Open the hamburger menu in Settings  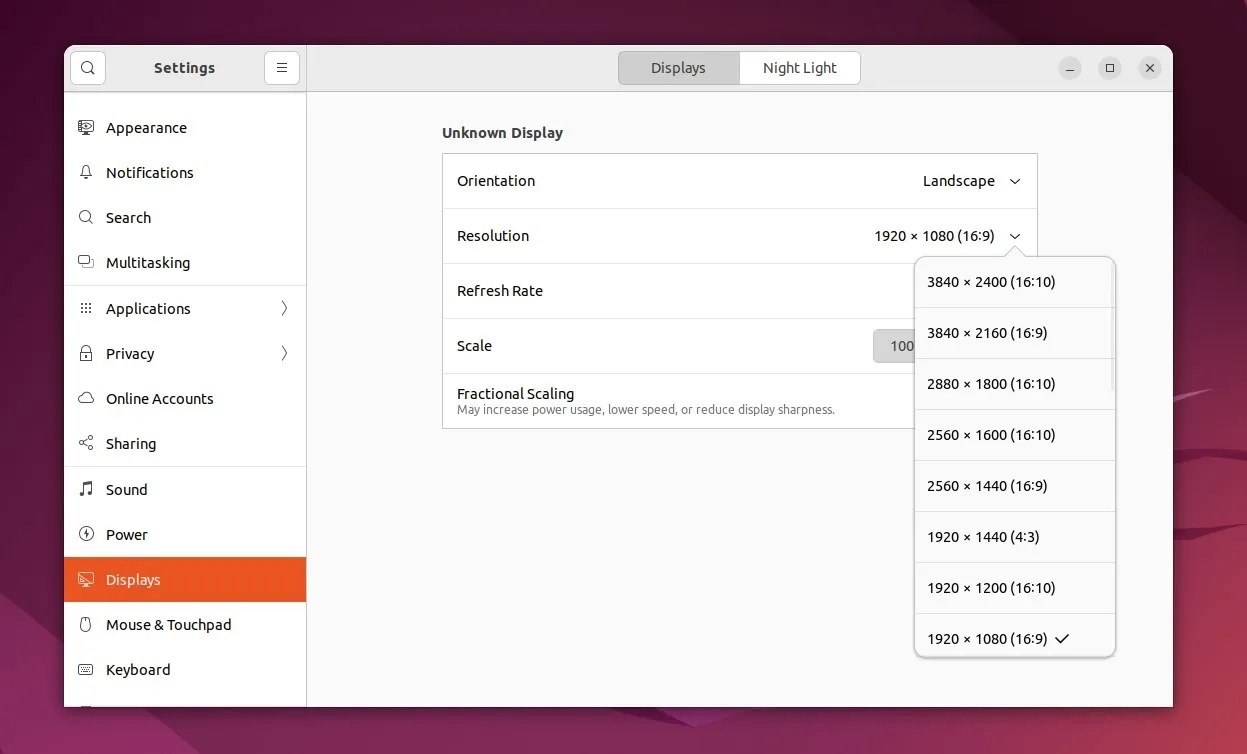pyautogui.click(x=281, y=67)
